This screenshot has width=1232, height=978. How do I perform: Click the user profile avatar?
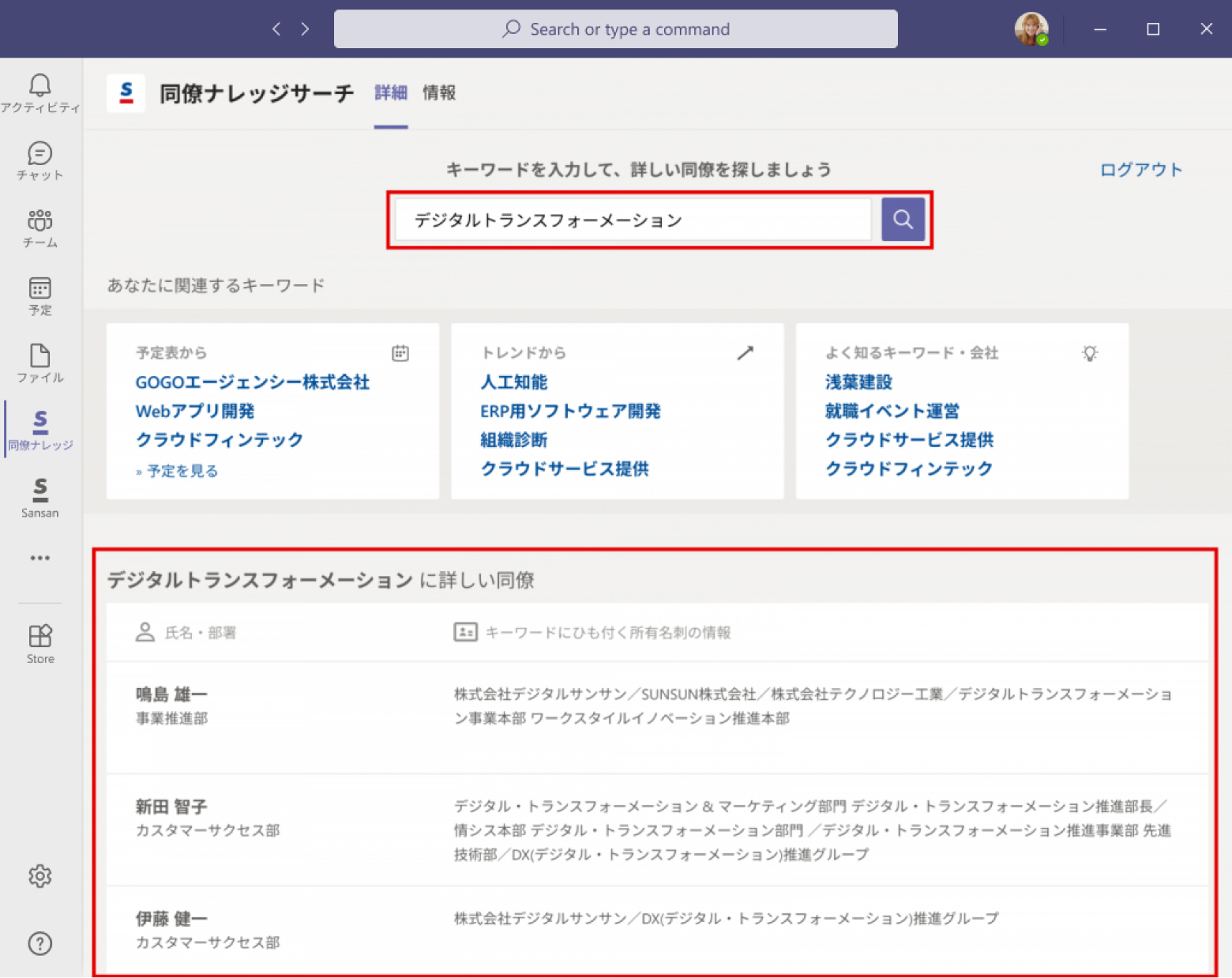(1031, 29)
